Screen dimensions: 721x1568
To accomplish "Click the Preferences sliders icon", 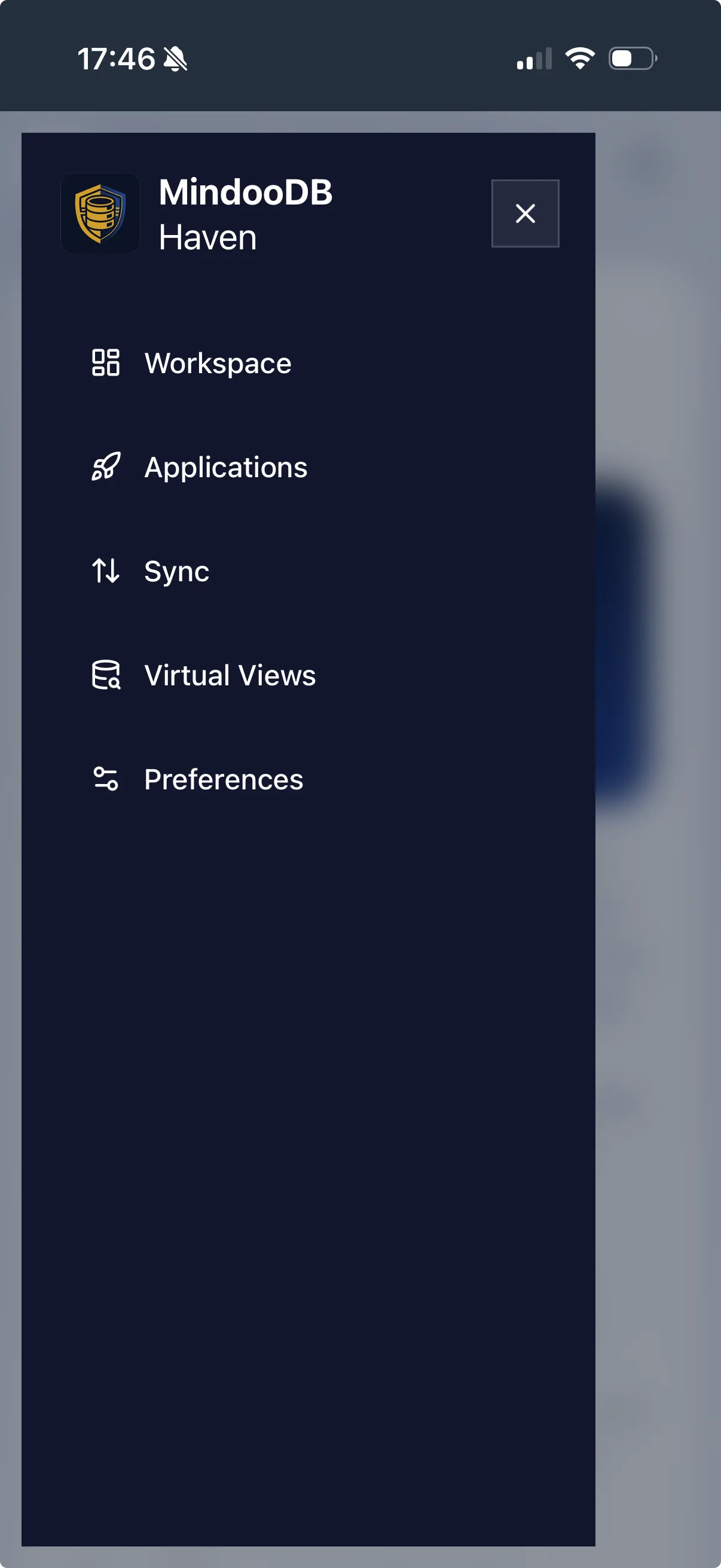I will coord(105,779).
